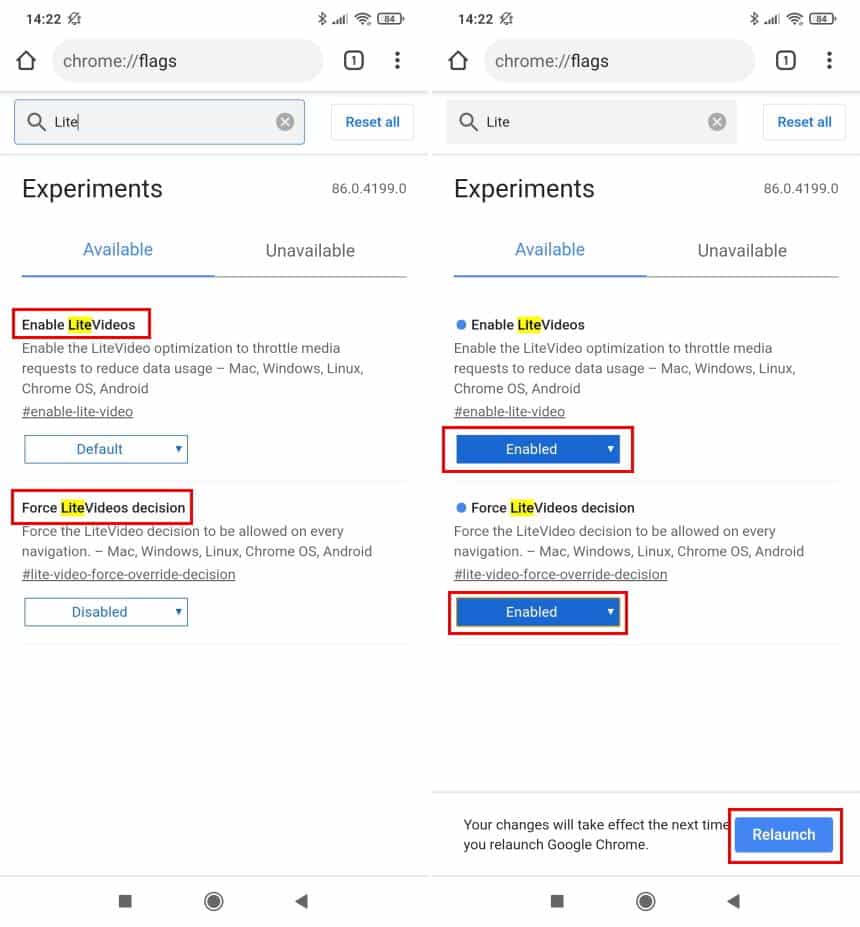Tap Android back button on right screen

734,901
